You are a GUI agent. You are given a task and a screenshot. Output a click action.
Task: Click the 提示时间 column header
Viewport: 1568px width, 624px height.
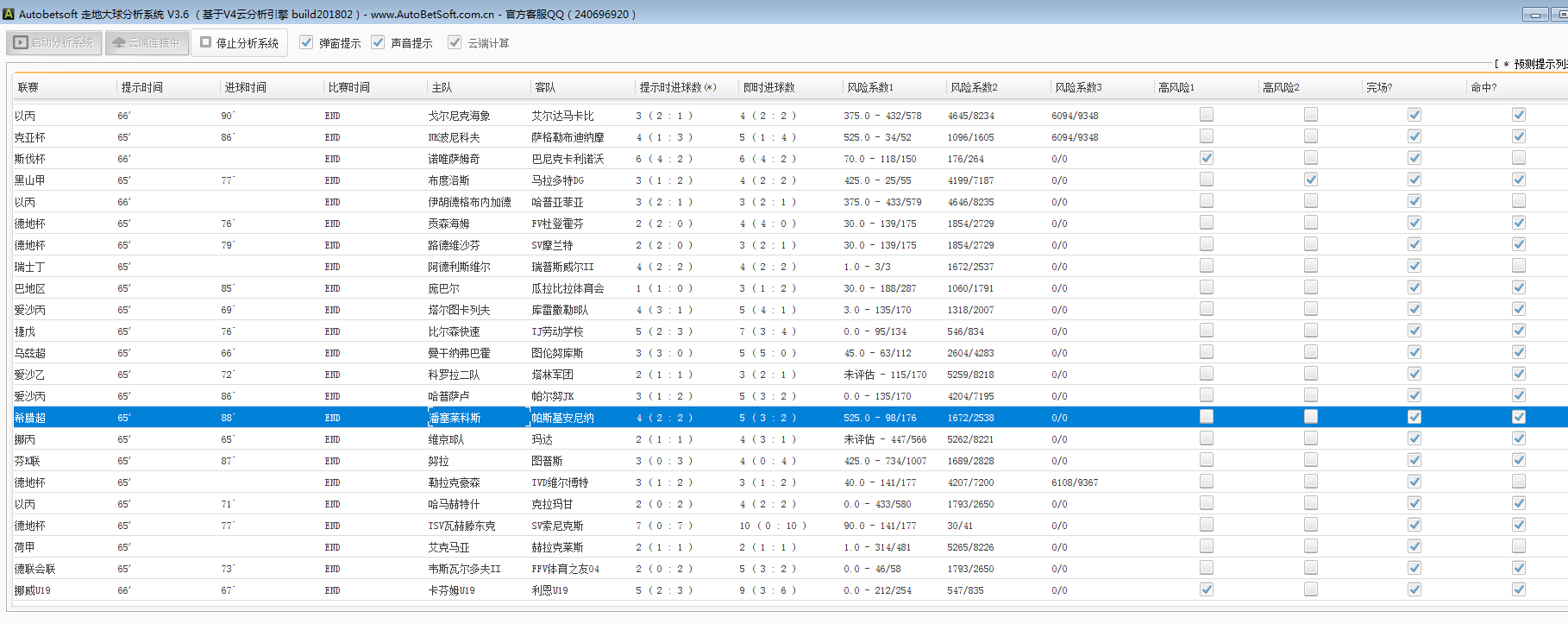[x=141, y=87]
